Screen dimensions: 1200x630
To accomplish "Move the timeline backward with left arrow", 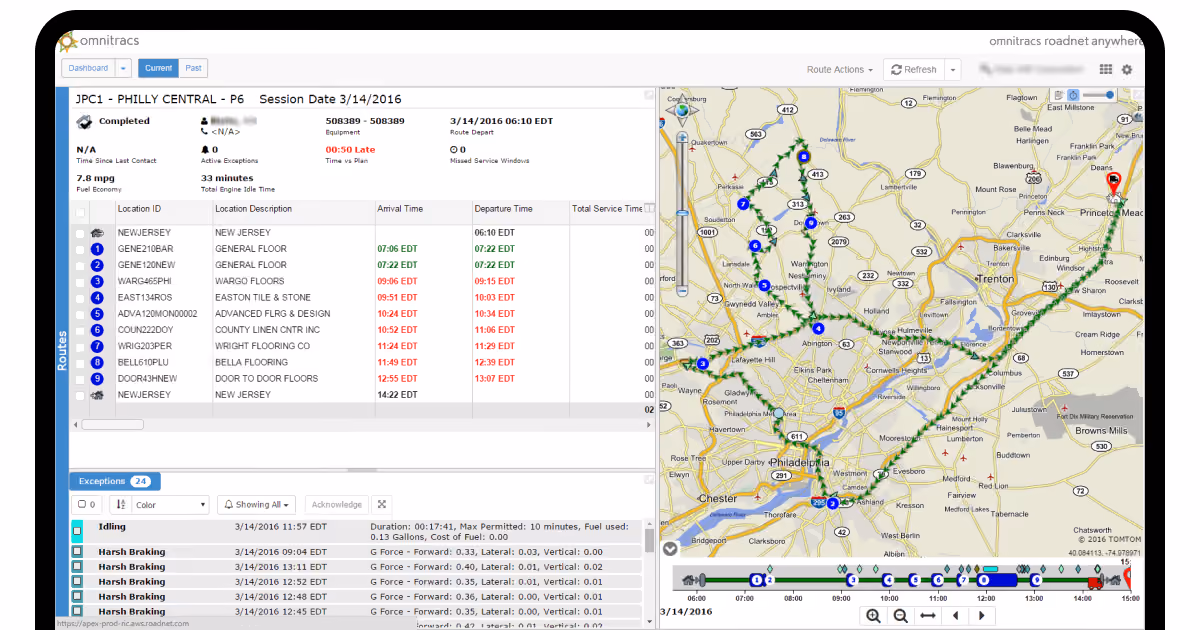I will (x=955, y=616).
